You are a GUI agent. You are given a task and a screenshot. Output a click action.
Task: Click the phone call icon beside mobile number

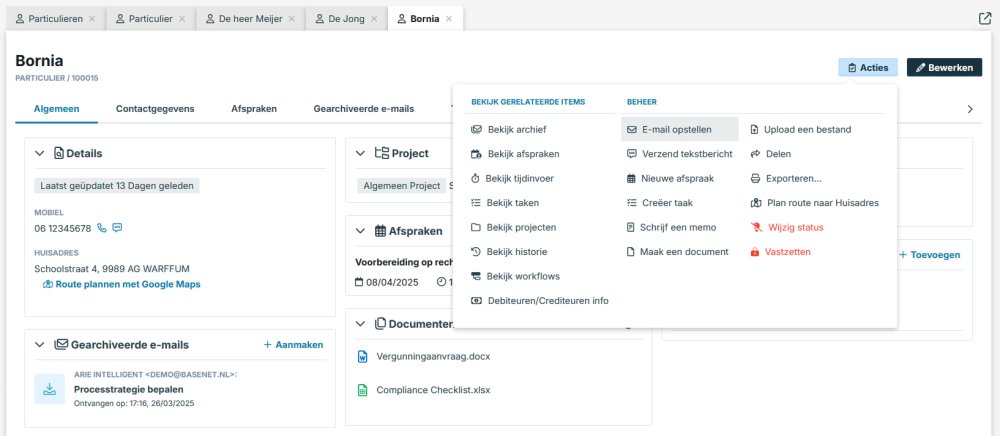coord(102,228)
